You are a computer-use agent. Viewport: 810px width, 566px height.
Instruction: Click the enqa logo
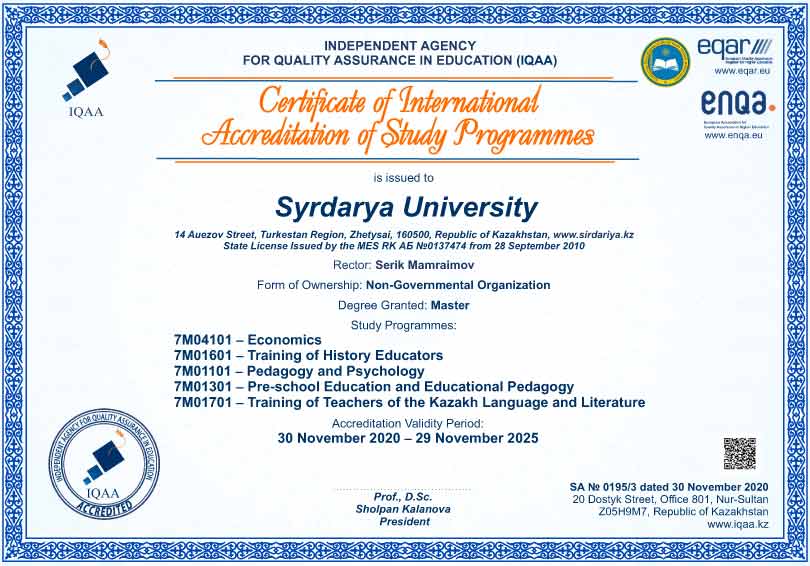tap(737, 101)
